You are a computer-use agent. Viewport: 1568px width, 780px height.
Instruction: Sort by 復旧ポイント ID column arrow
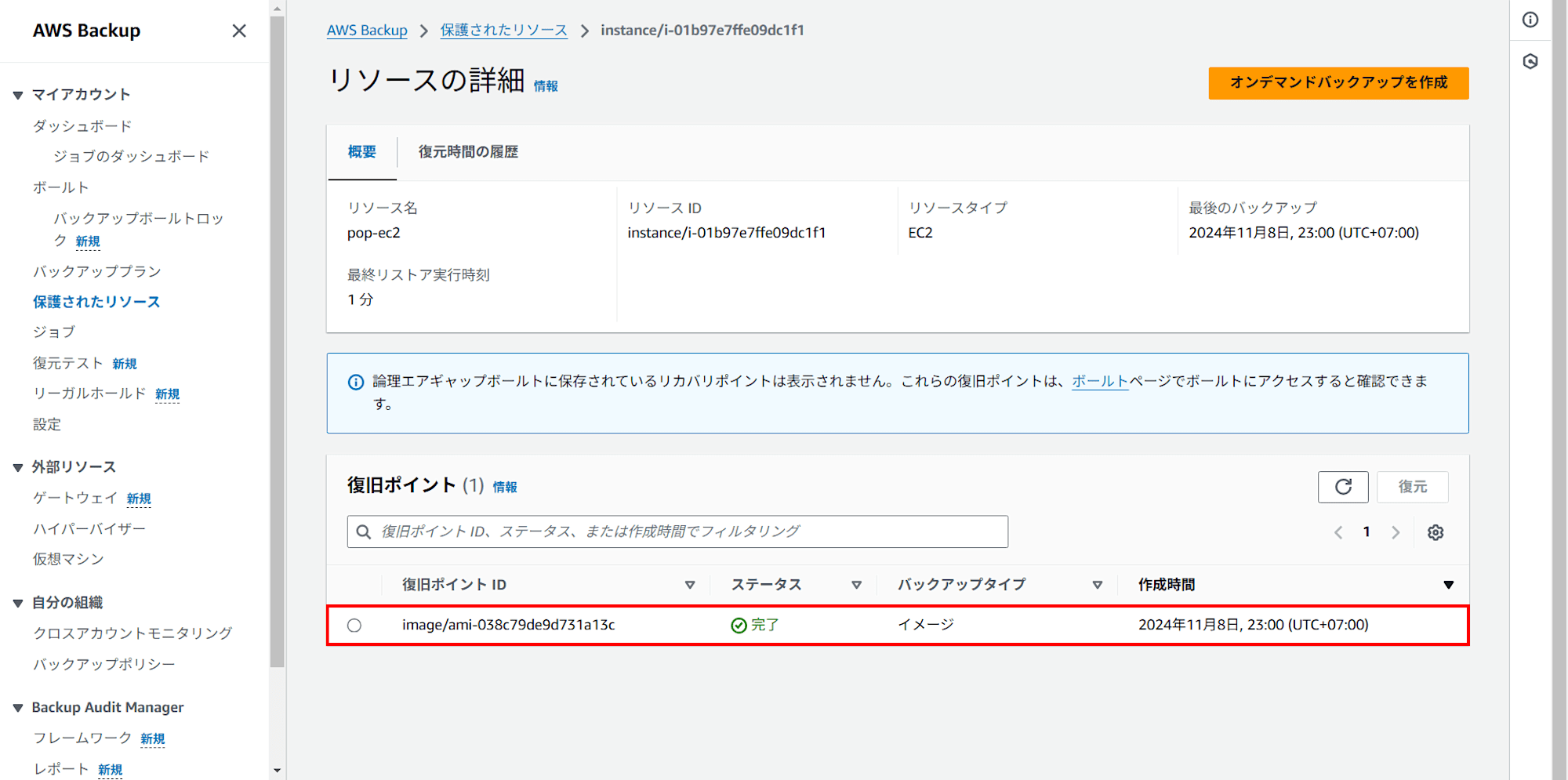[690, 585]
